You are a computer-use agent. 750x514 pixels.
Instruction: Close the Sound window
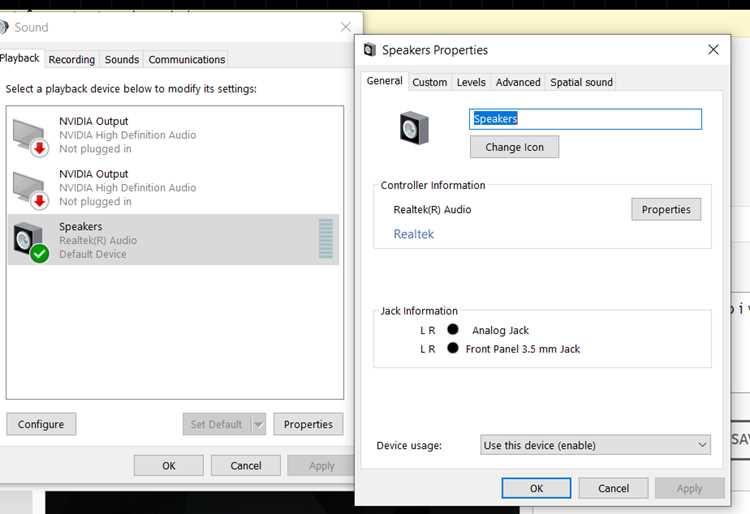coord(346,27)
